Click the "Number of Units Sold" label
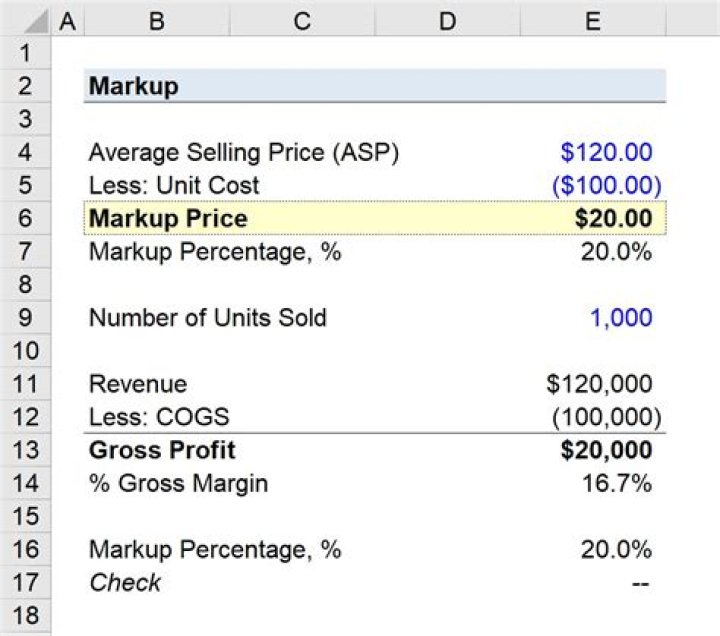Viewport: 720px width, 636px height. 208,318
